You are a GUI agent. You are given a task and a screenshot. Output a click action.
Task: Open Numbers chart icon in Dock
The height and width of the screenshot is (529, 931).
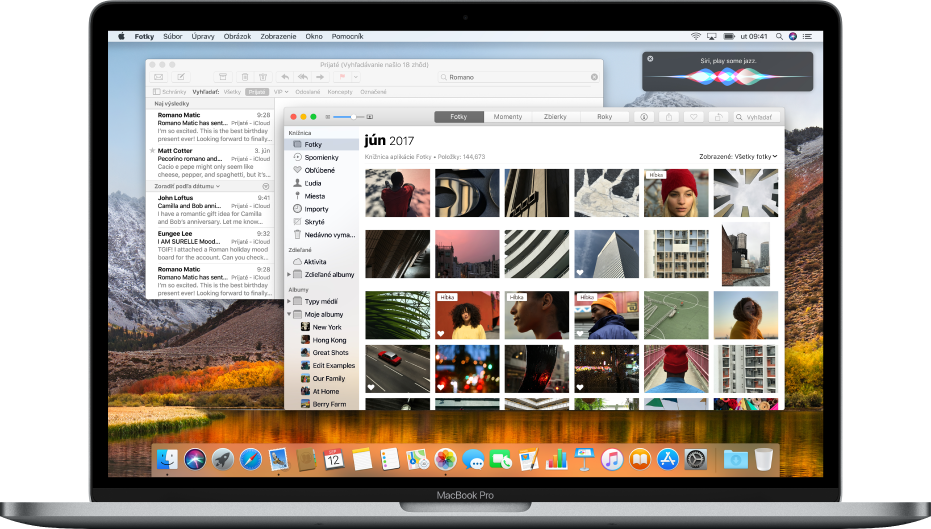[556, 460]
